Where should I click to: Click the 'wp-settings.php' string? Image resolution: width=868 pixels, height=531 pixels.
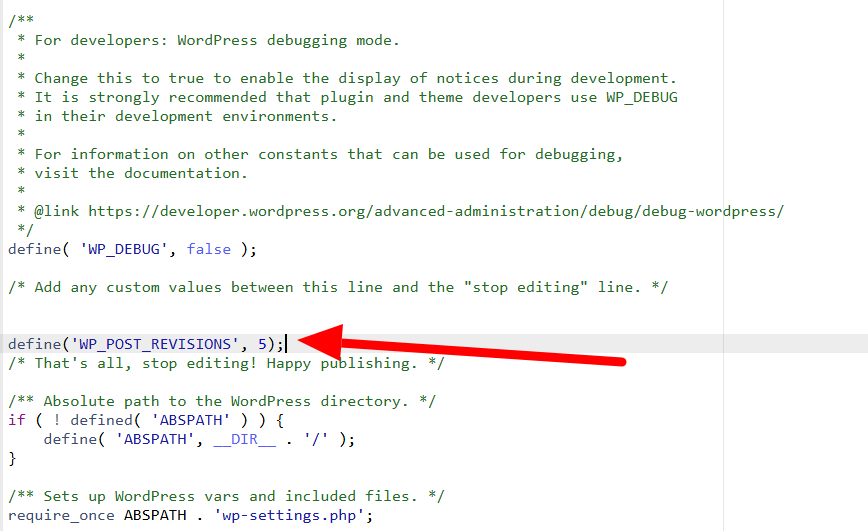click(289, 515)
